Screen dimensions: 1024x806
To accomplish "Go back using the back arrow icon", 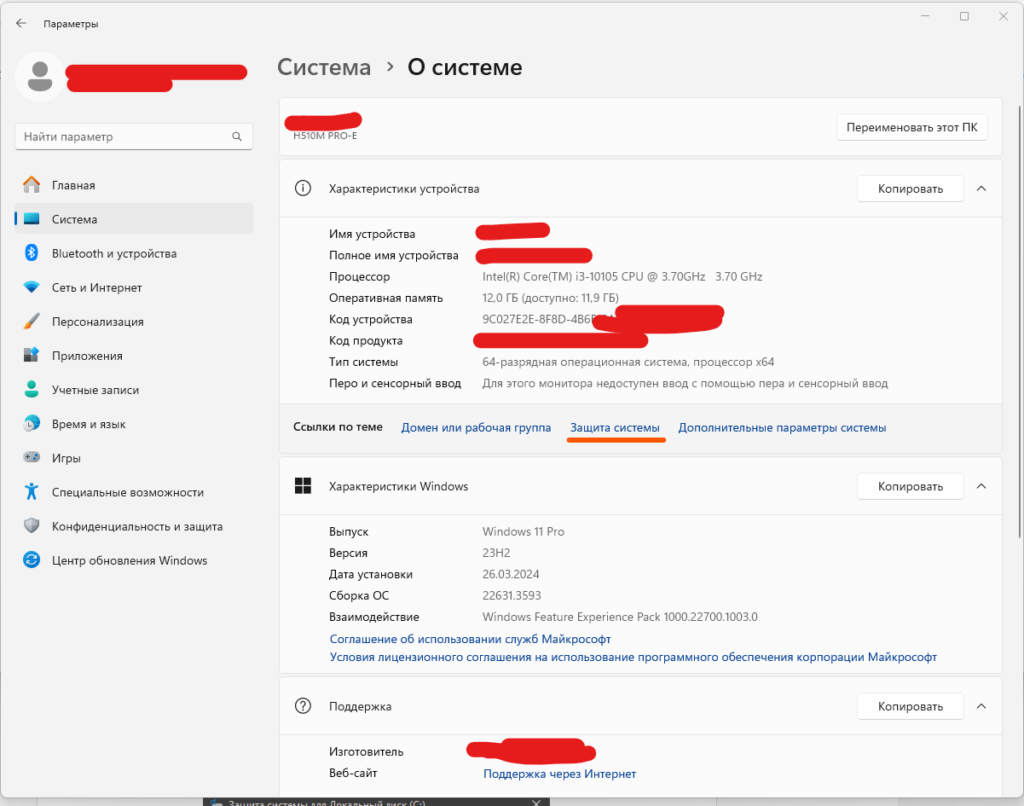I will tap(21, 24).
